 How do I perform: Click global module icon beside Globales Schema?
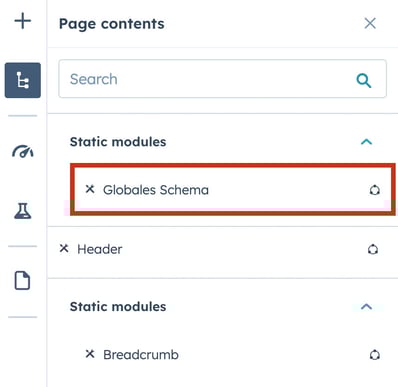tap(375, 190)
